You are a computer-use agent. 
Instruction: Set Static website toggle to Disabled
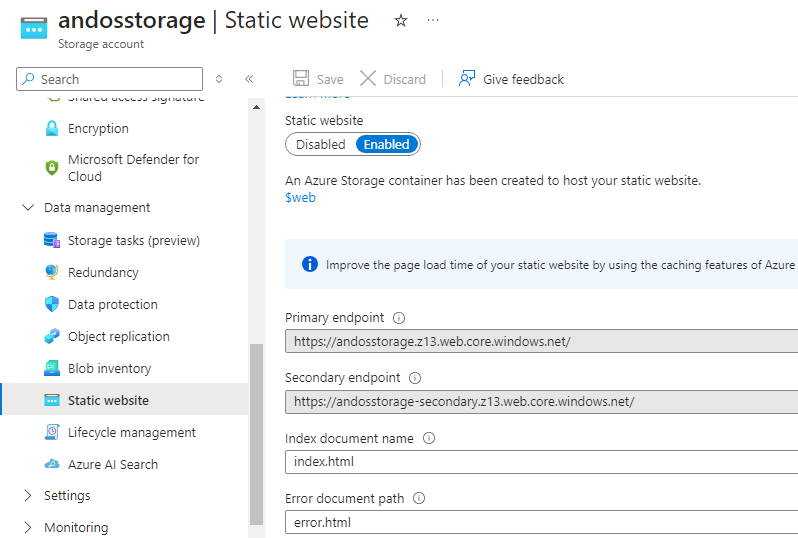tap(320, 144)
